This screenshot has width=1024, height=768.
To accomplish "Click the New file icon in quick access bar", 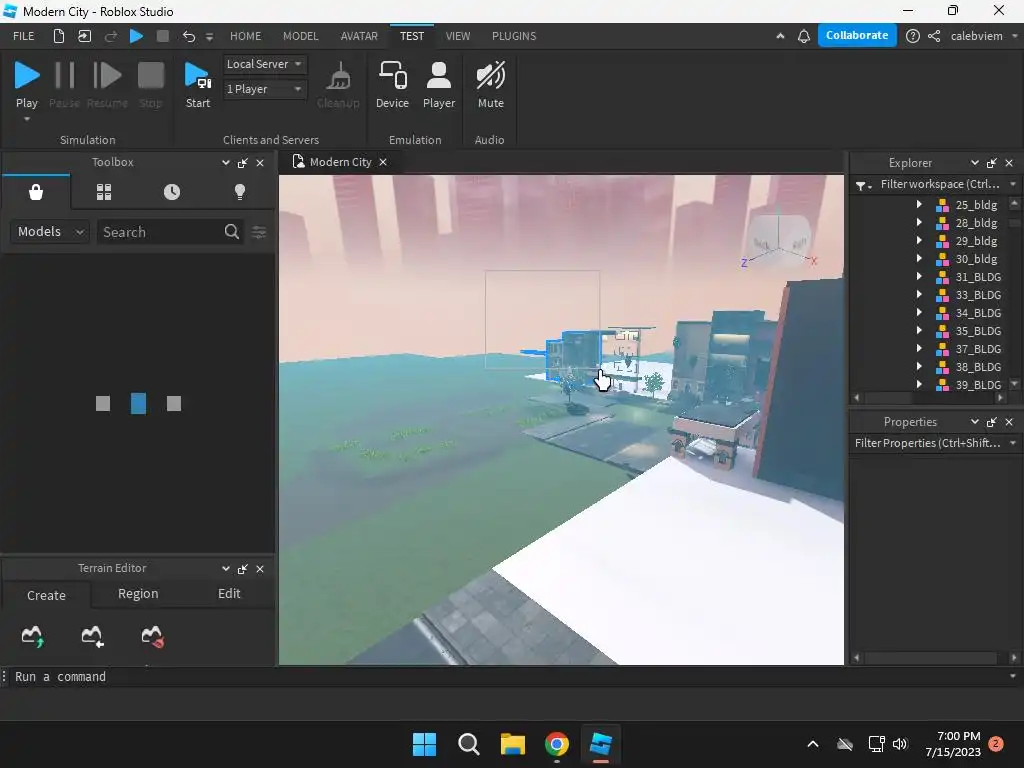I will tap(59, 36).
